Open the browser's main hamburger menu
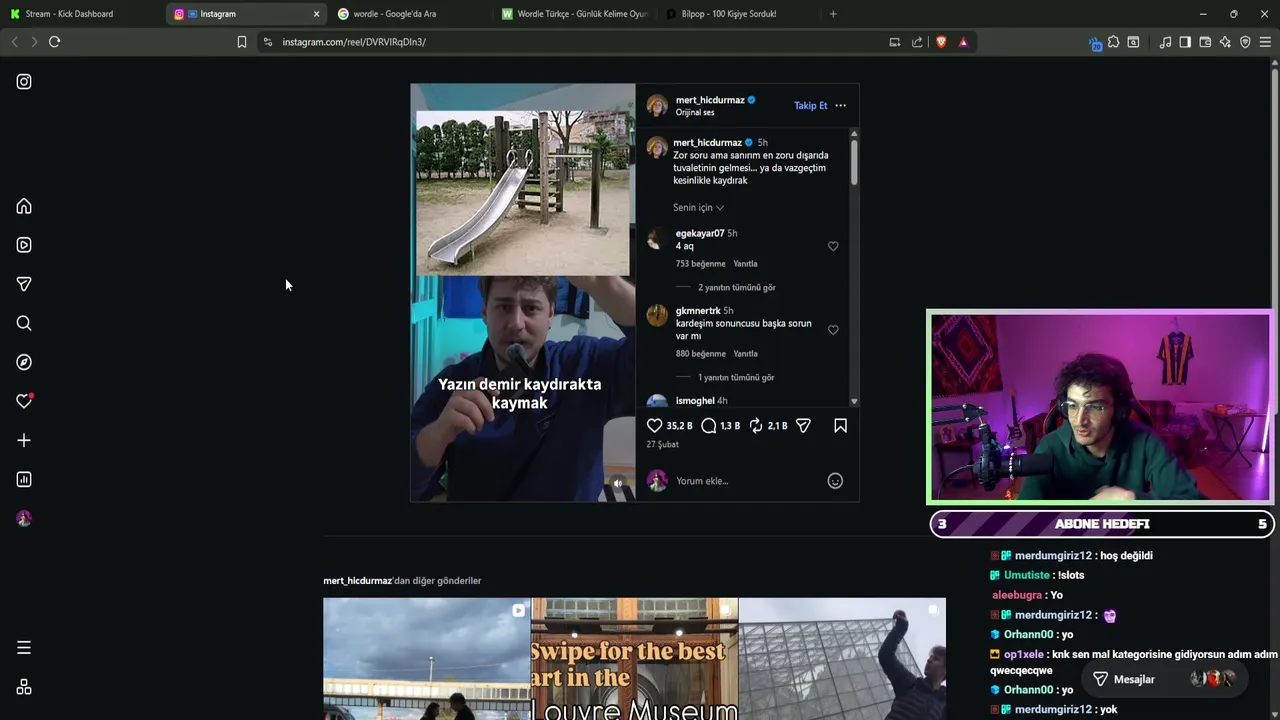The height and width of the screenshot is (720, 1280). [1265, 42]
